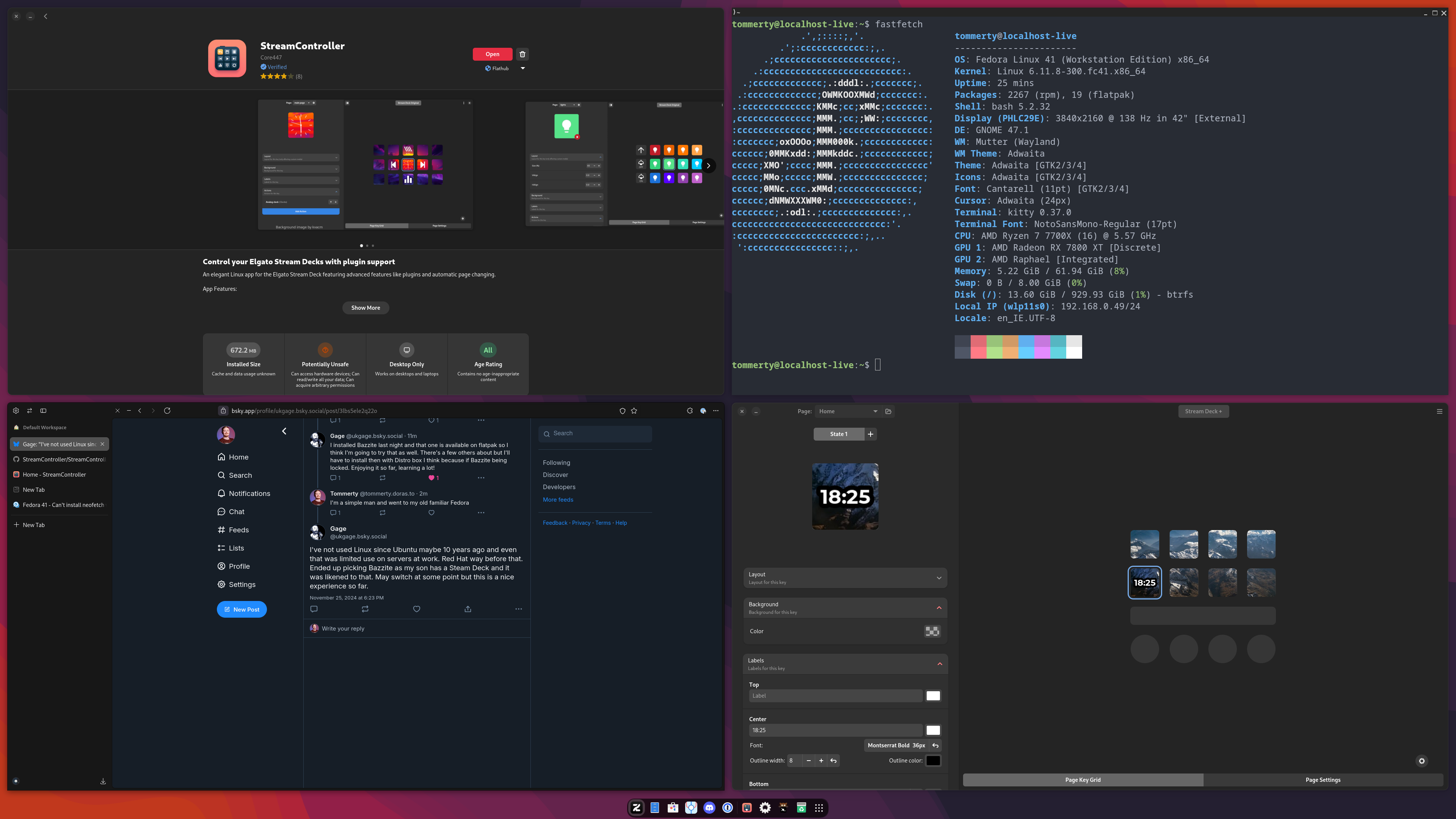The width and height of the screenshot is (1456, 819).
Task: Like Gage's main post with heart icon
Action: (417, 609)
